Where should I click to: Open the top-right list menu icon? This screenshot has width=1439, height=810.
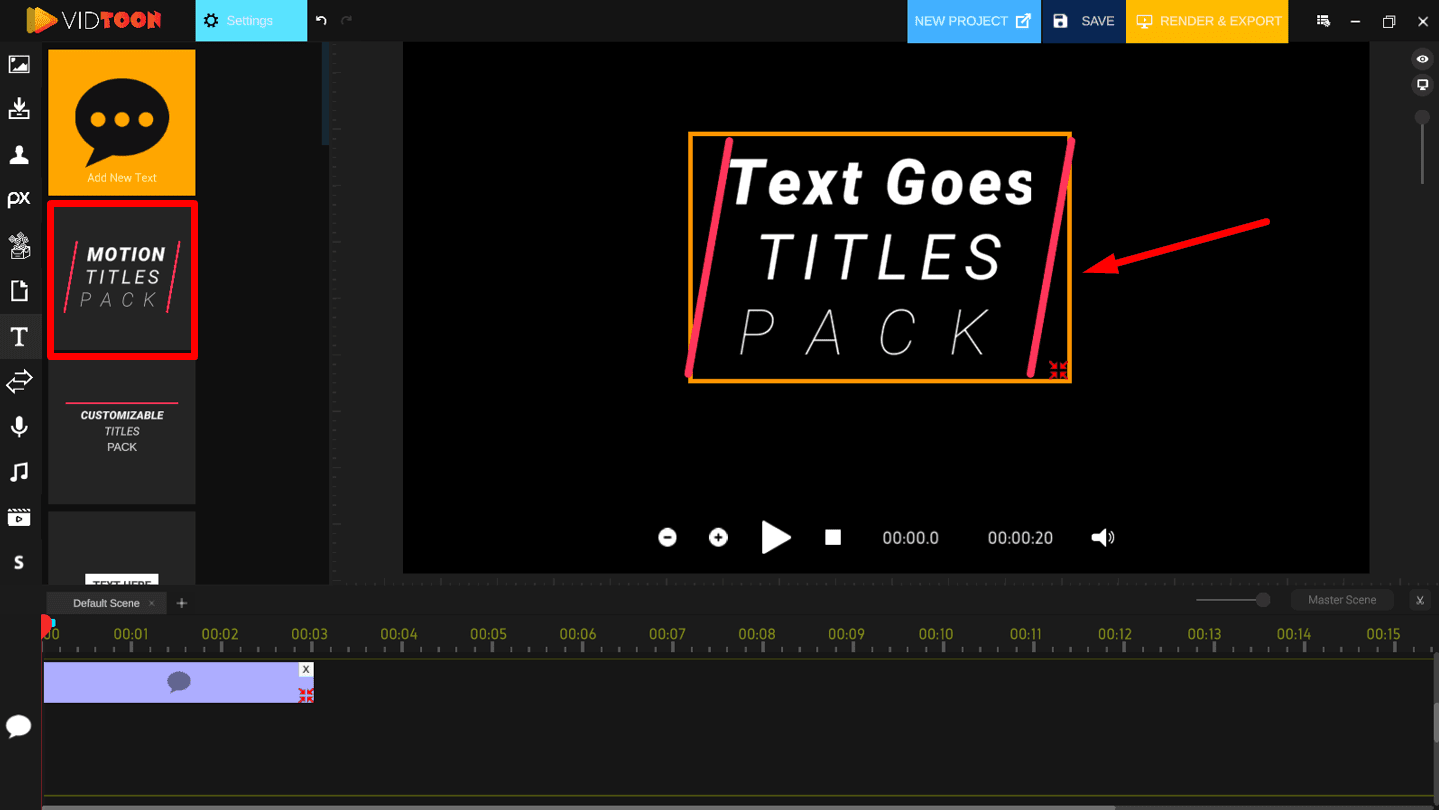coord(1323,21)
